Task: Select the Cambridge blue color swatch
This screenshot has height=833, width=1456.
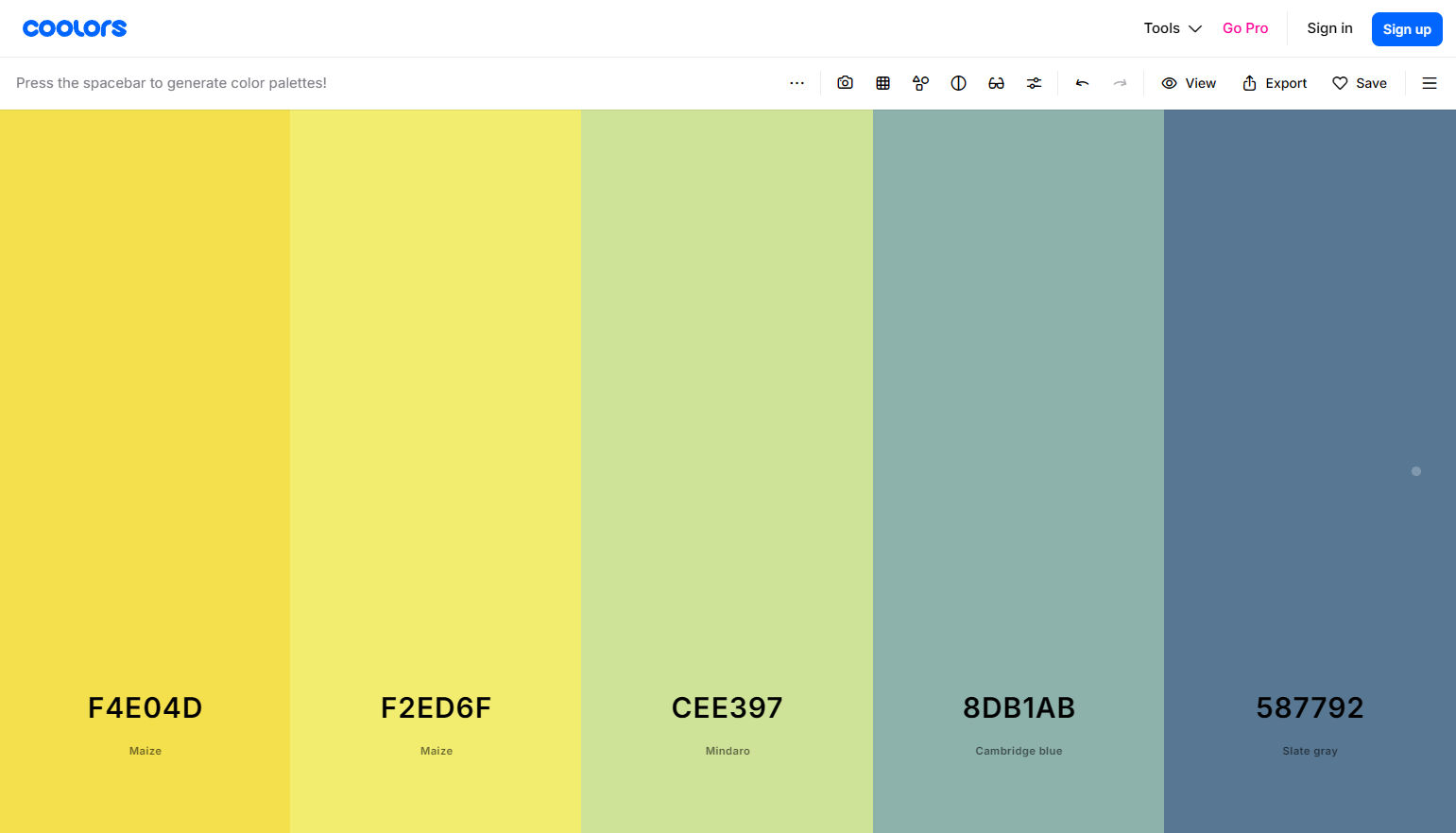Action: tap(1018, 425)
